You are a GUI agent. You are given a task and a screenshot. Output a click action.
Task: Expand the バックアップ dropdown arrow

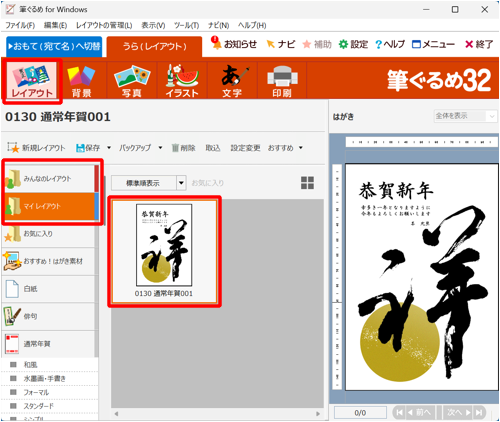coord(160,148)
